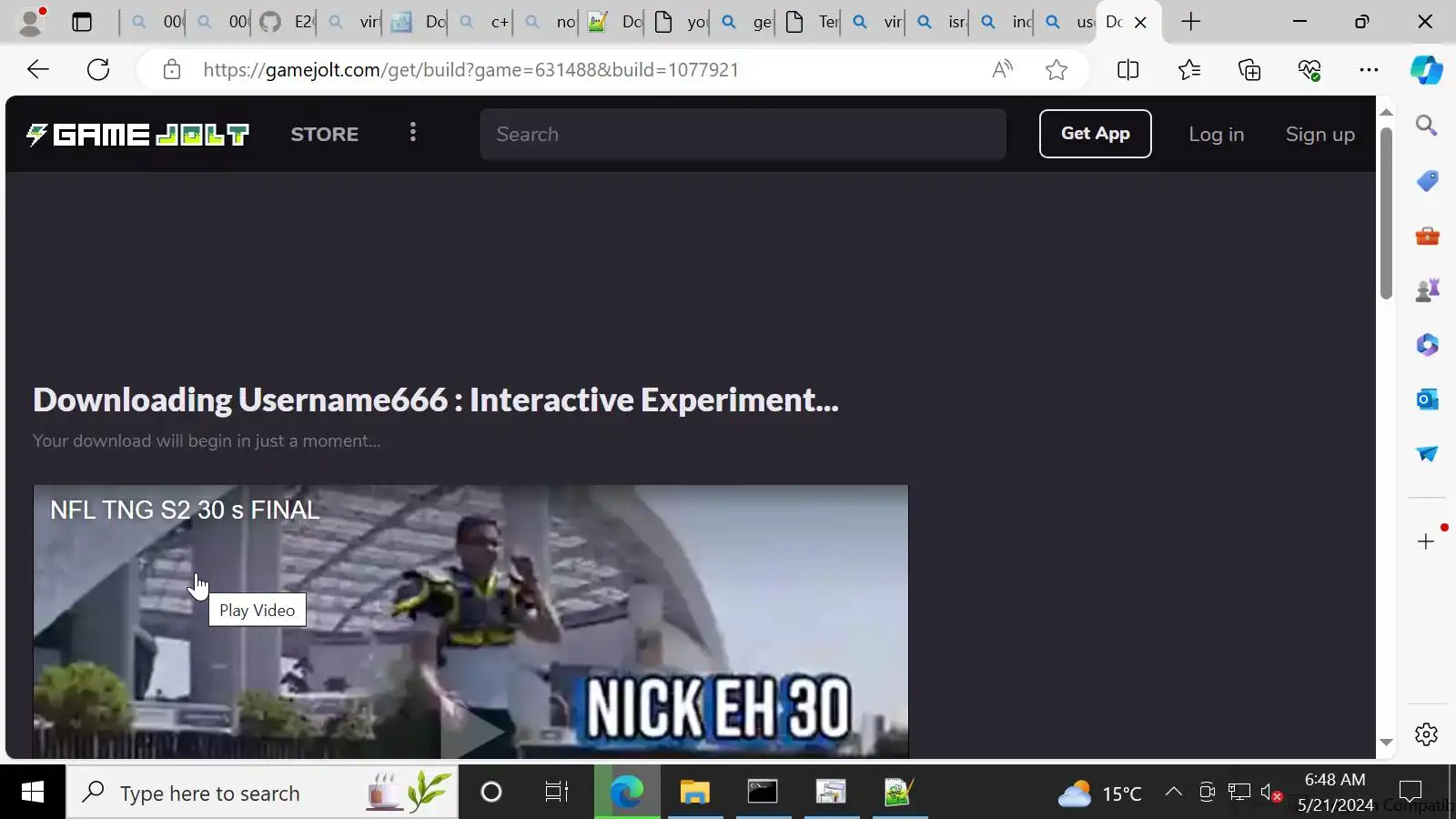Click the page scrollbar down arrow
The image size is (1456, 819).
(1386, 743)
